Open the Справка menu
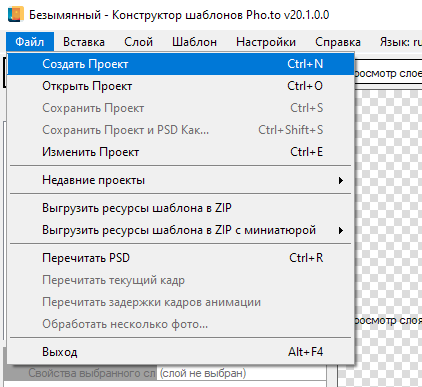The height and width of the screenshot is (387, 422). click(338, 42)
